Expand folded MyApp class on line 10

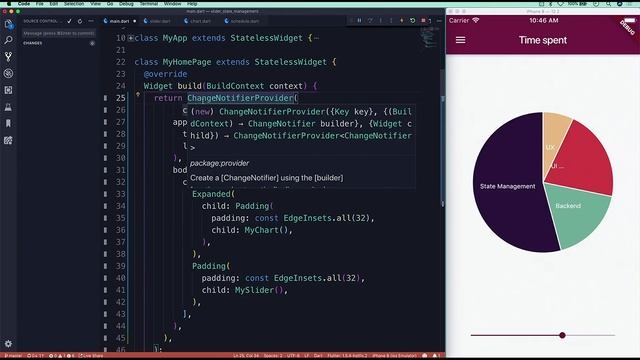point(130,38)
